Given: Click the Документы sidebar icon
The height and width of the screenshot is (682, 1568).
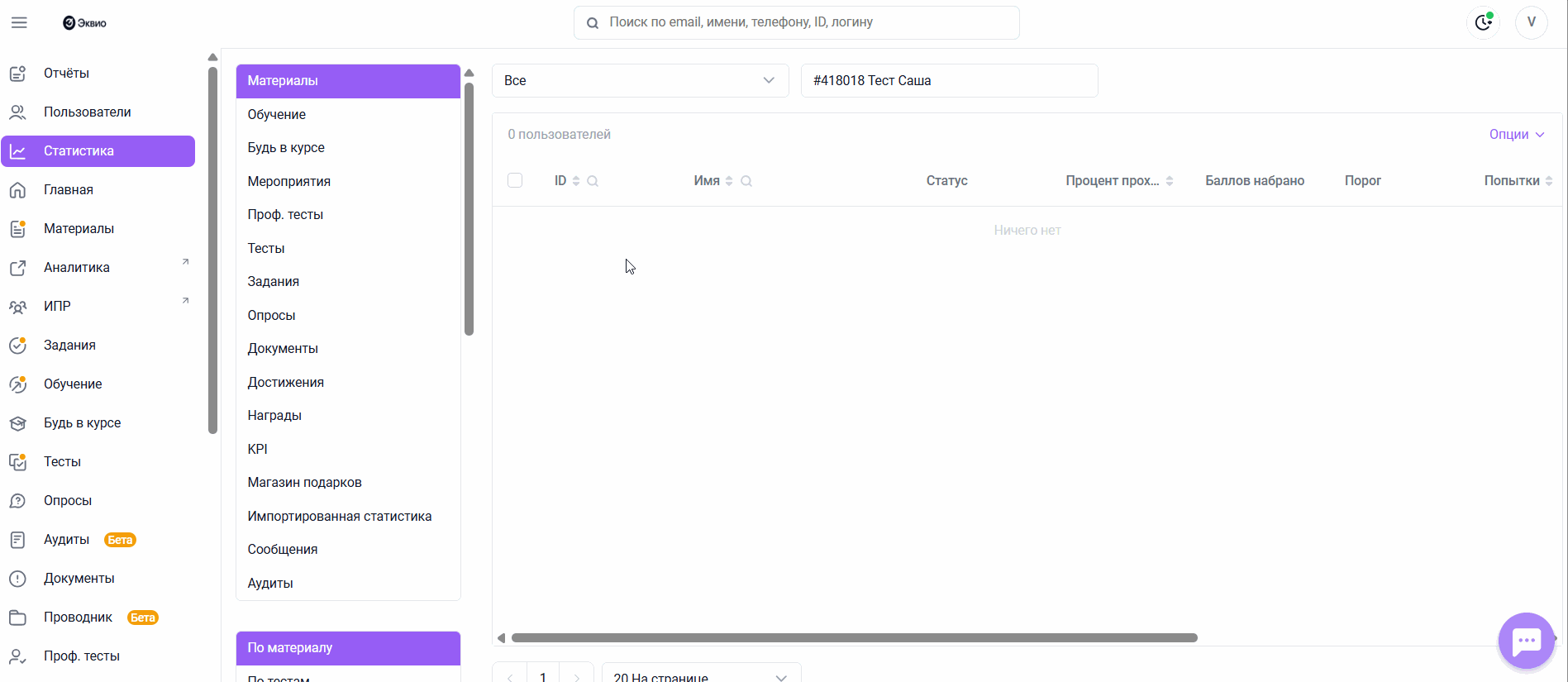Looking at the screenshot, I should pos(17,579).
